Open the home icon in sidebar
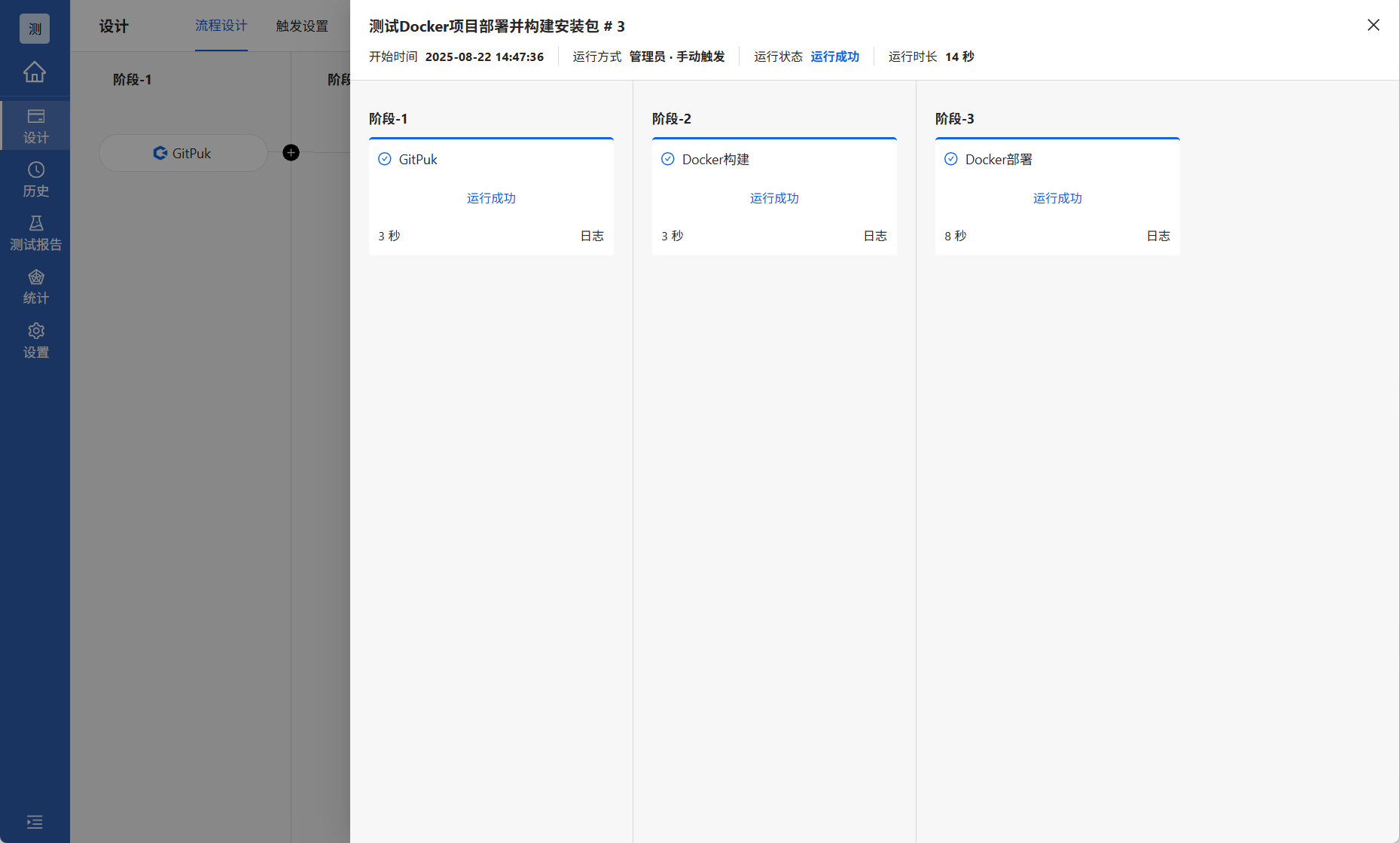 35,72
